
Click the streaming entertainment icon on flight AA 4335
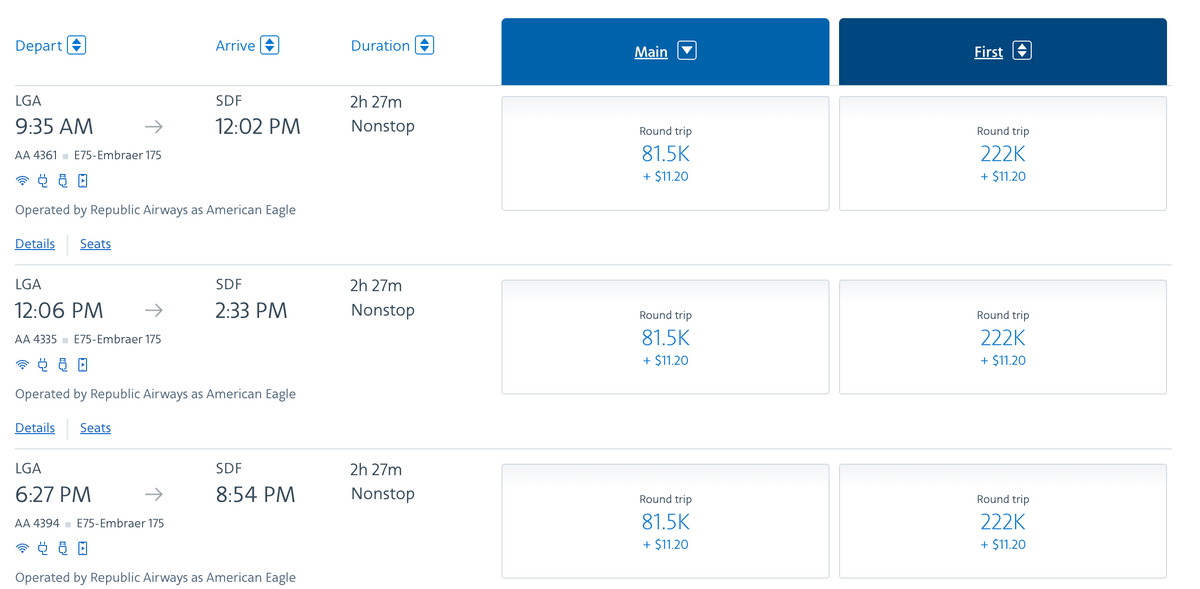[x=83, y=365]
